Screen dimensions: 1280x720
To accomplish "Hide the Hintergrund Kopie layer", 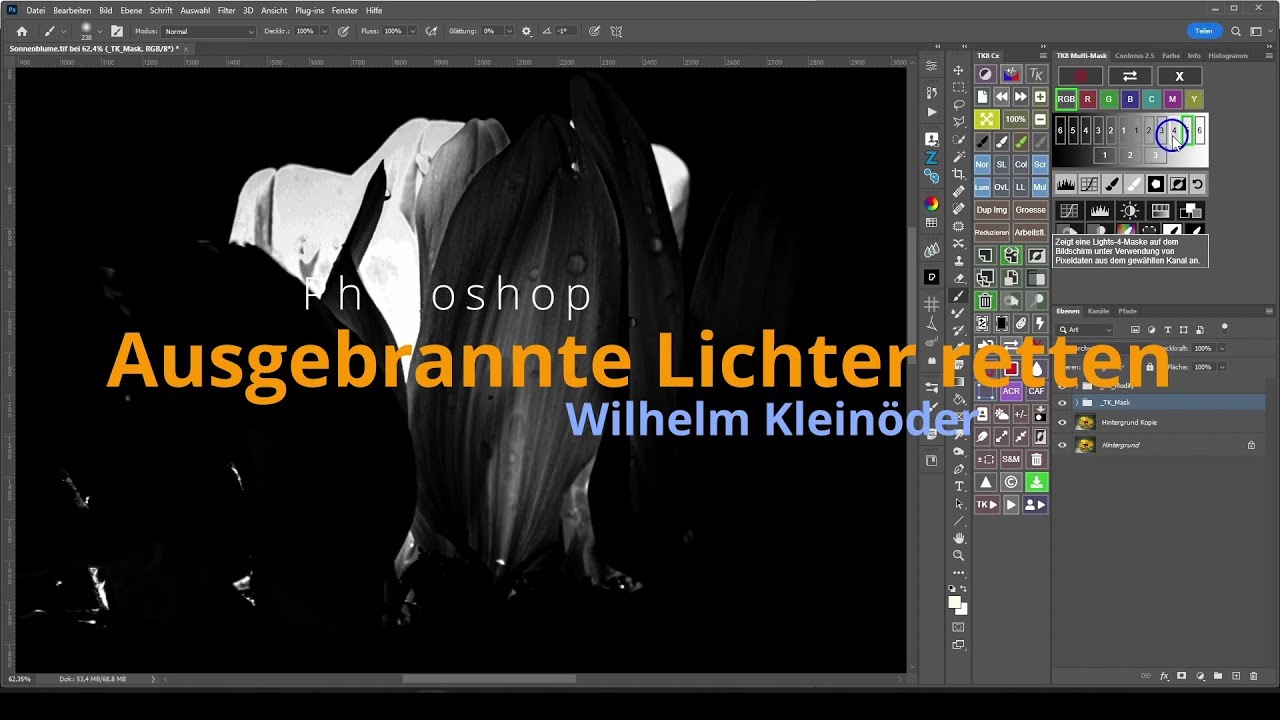I will (x=1062, y=422).
